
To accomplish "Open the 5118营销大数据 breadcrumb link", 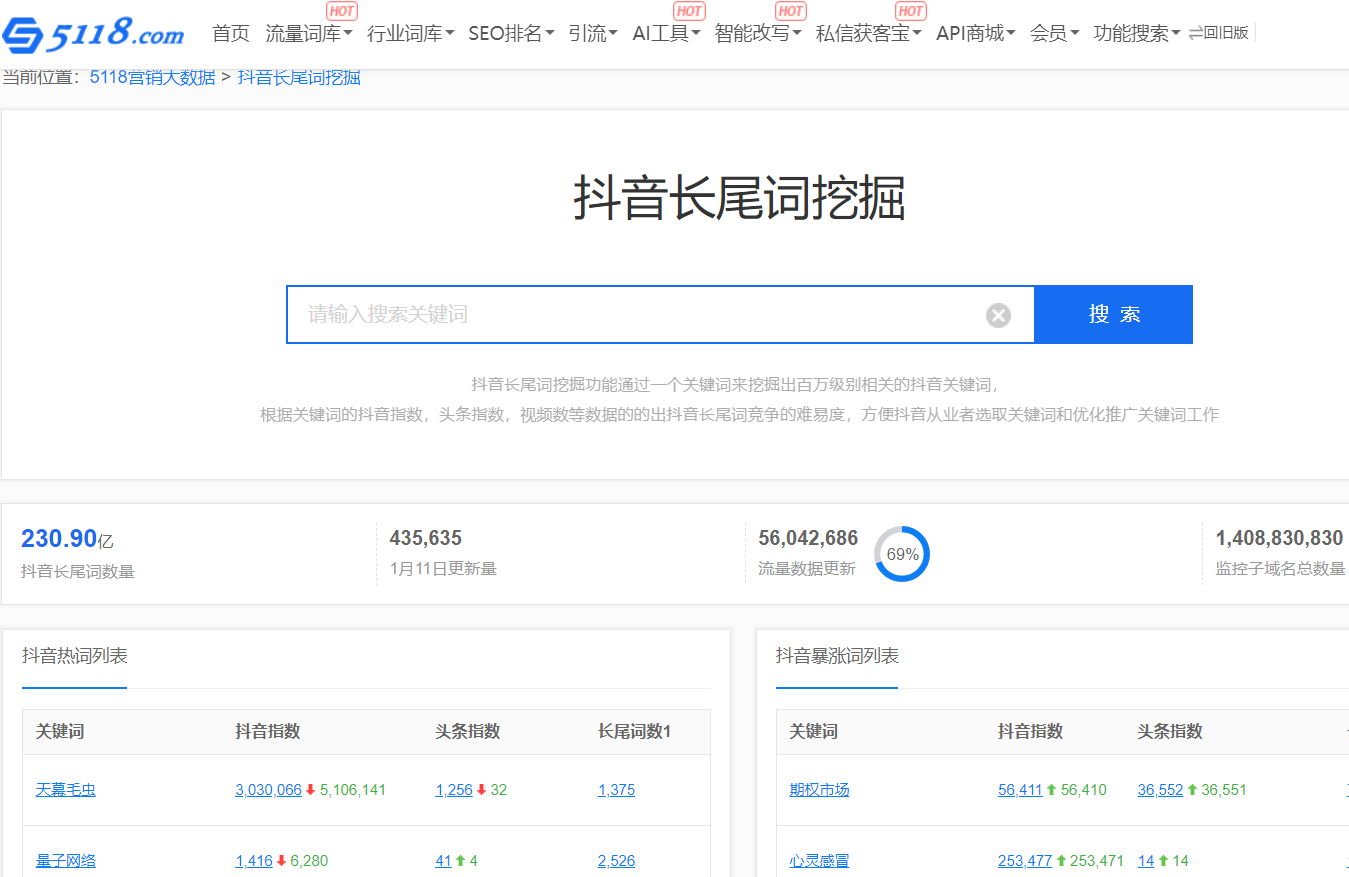I will pyautogui.click(x=152, y=77).
